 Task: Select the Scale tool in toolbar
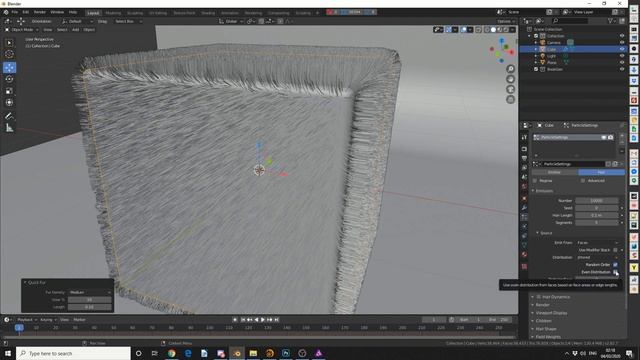pos(9,91)
